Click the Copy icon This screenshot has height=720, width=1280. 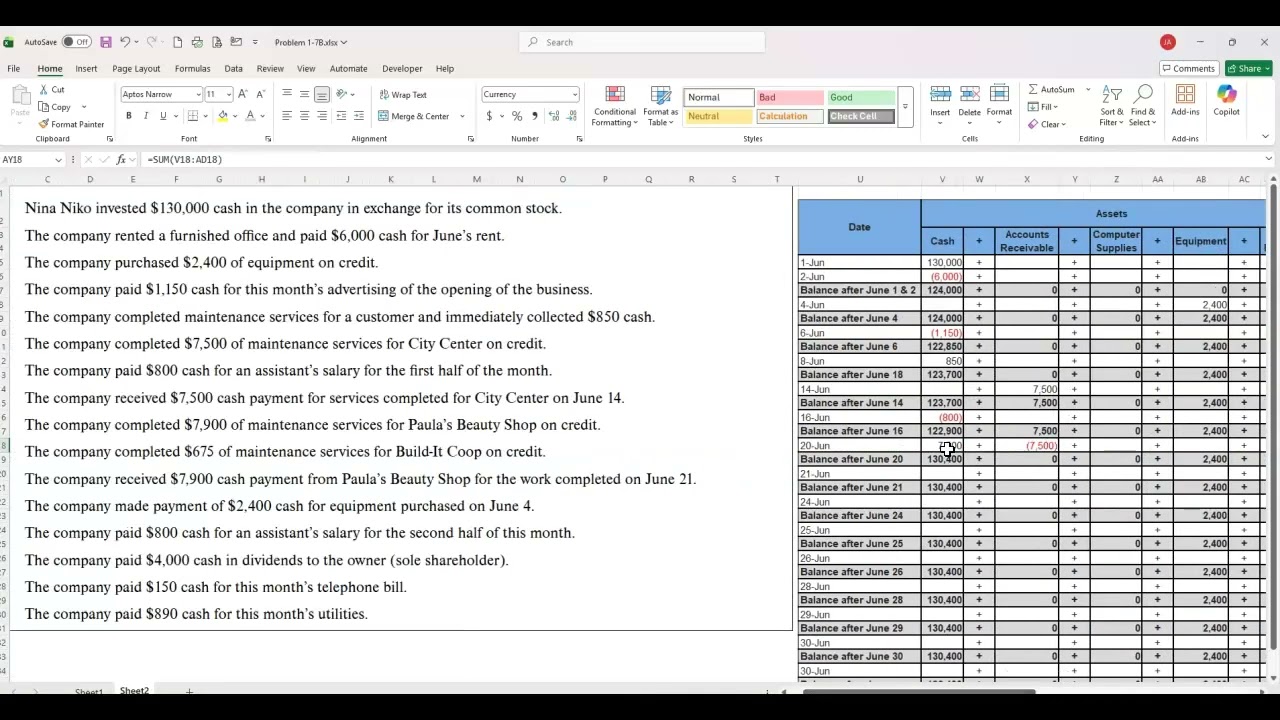point(44,107)
